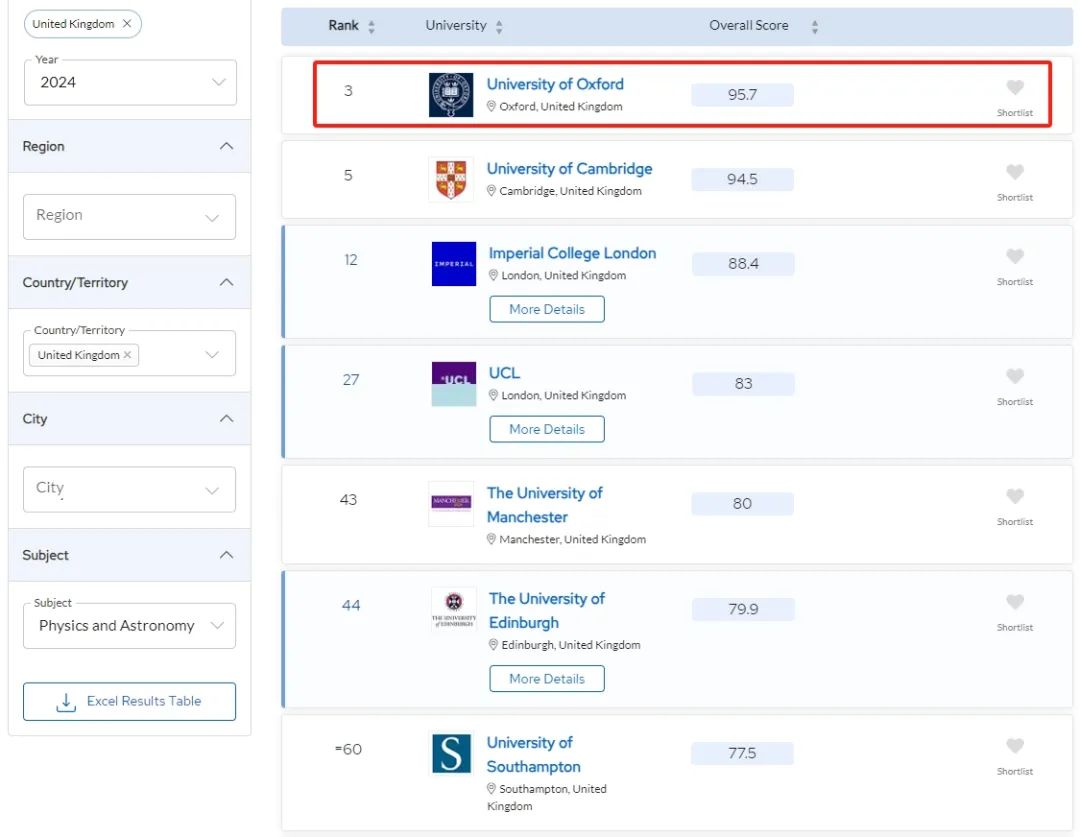Image resolution: width=1080 pixels, height=837 pixels.
Task: Shortlist University of Manchester with heart icon
Action: tap(1015, 496)
